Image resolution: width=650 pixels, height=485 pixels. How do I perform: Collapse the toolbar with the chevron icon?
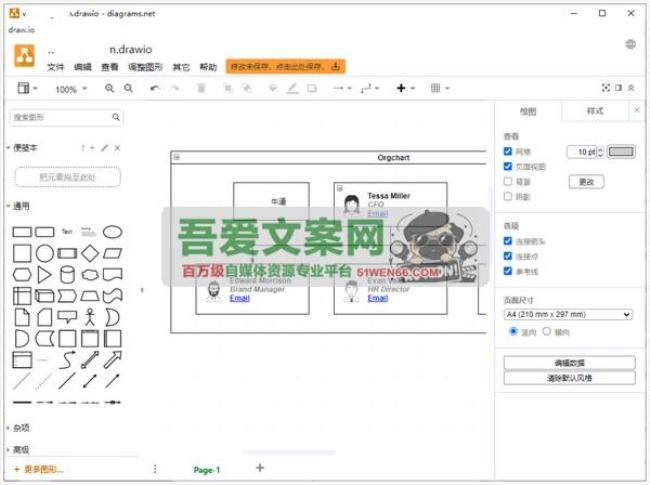click(x=631, y=88)
